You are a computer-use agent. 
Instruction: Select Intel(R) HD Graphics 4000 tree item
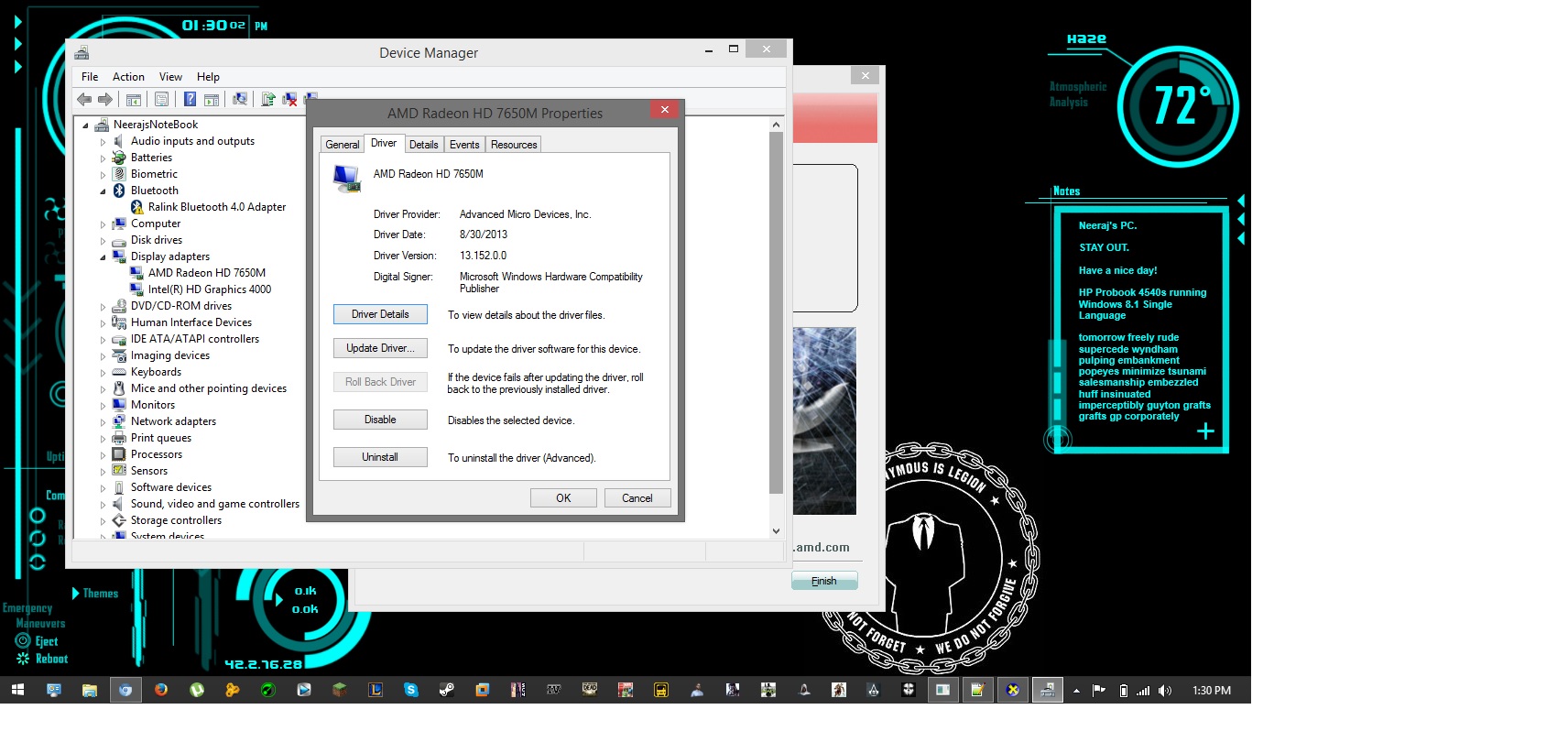click(x=210, y=289)
